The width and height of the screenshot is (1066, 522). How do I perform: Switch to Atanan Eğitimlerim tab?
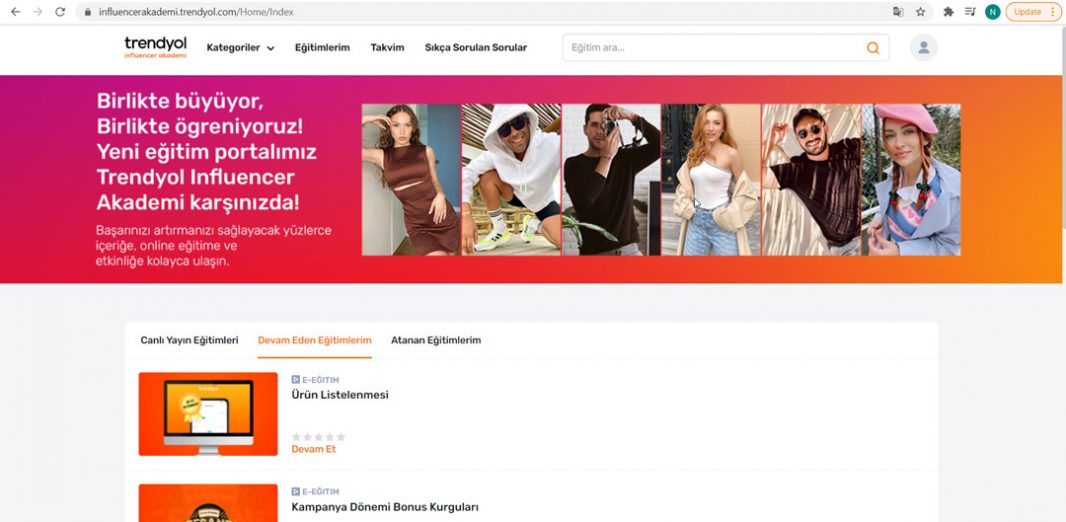click(x=436, y=340)
